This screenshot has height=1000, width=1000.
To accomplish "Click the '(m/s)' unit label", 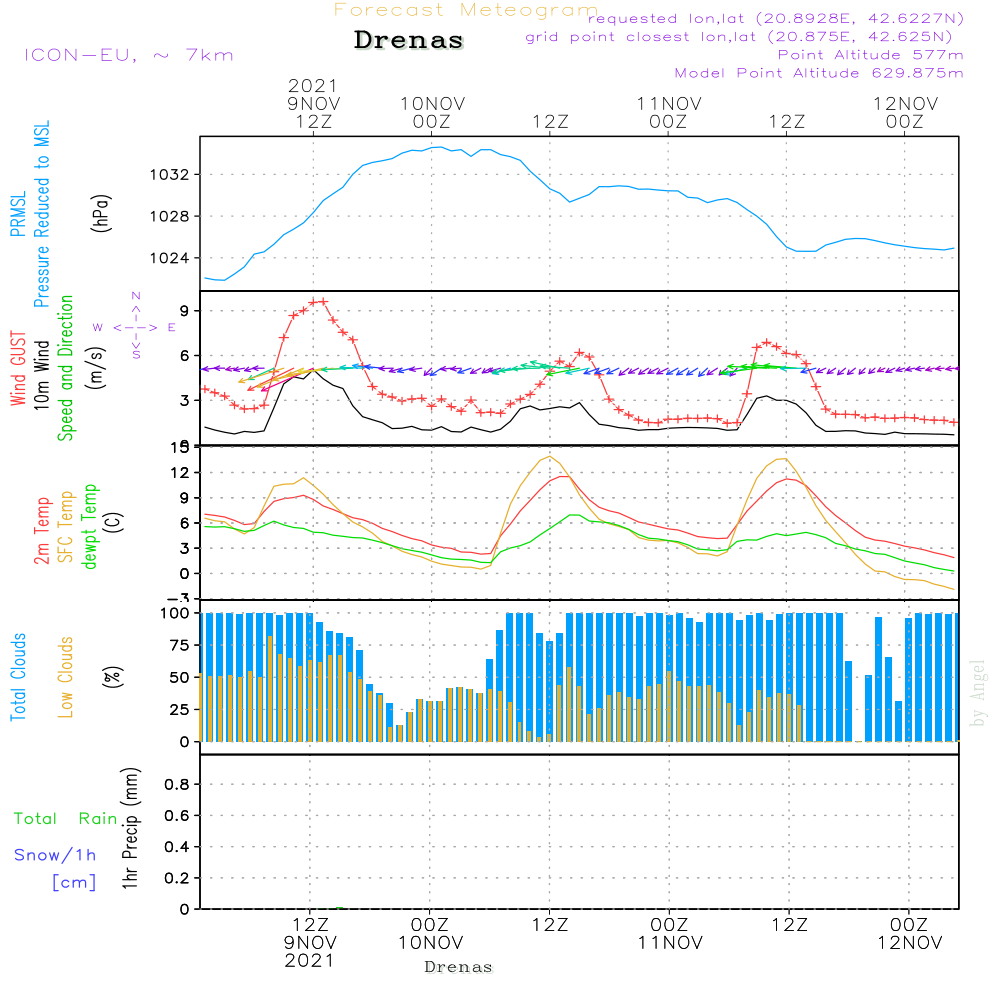I will (x=96, y=368).
